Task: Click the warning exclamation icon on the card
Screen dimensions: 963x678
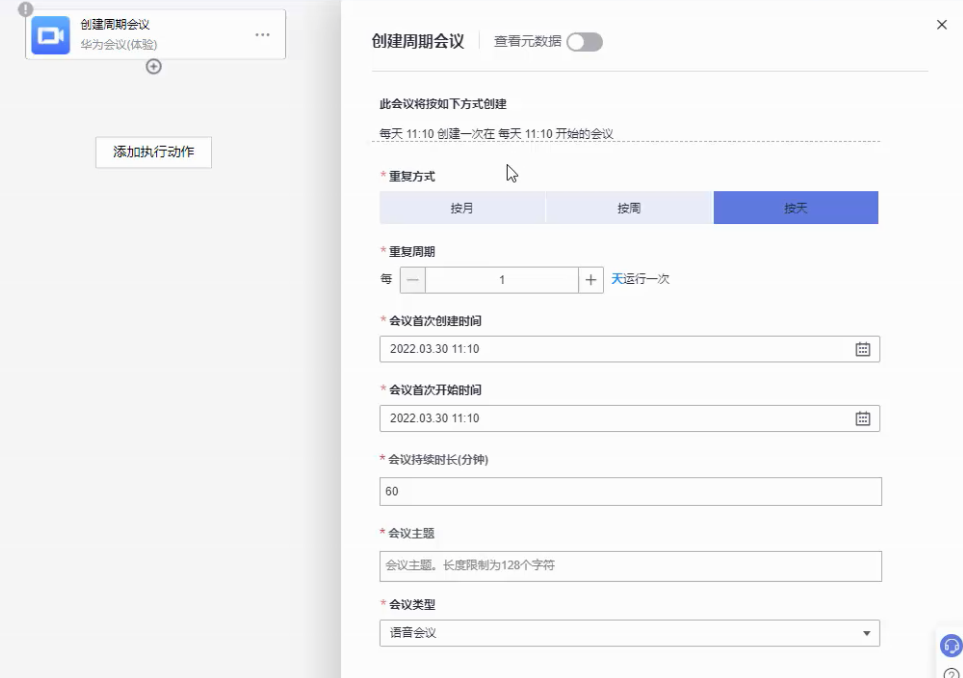Action: (x=26, y=9)
